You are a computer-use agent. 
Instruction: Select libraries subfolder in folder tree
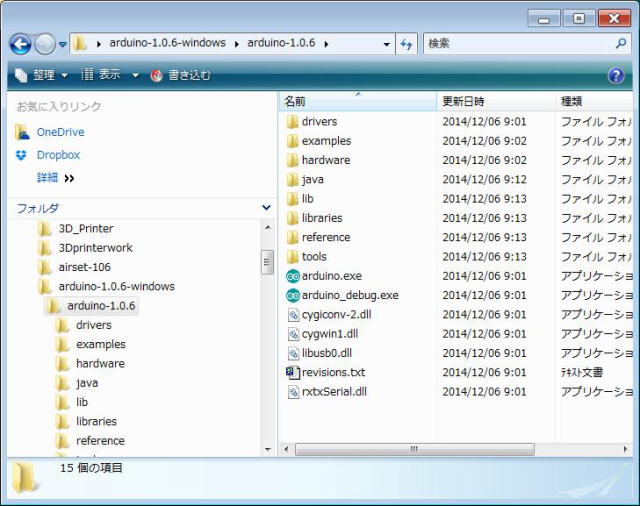point(96,422)
